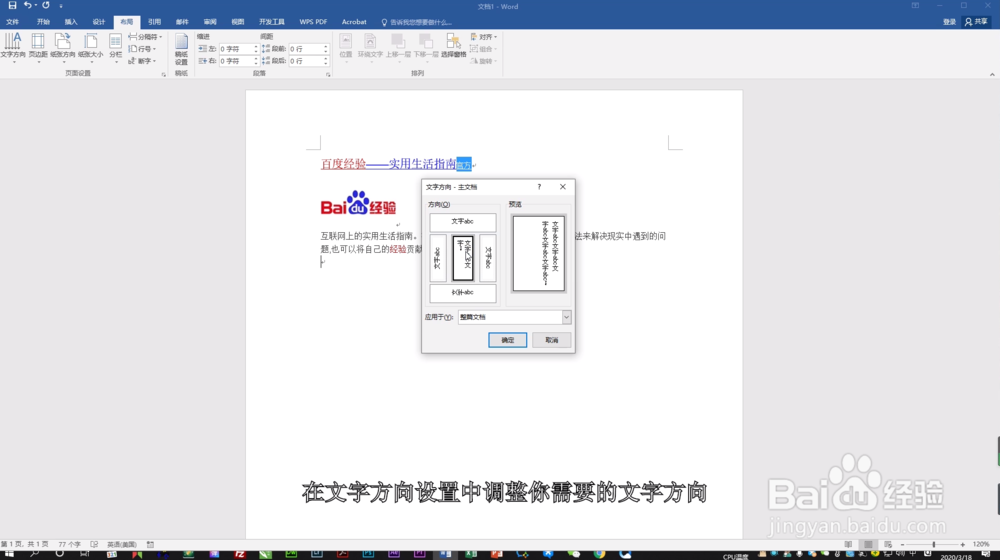This screenshot has height=560, width=1000.
Task: Open the page setup dialog launcher
Action: tap(164, 75)
